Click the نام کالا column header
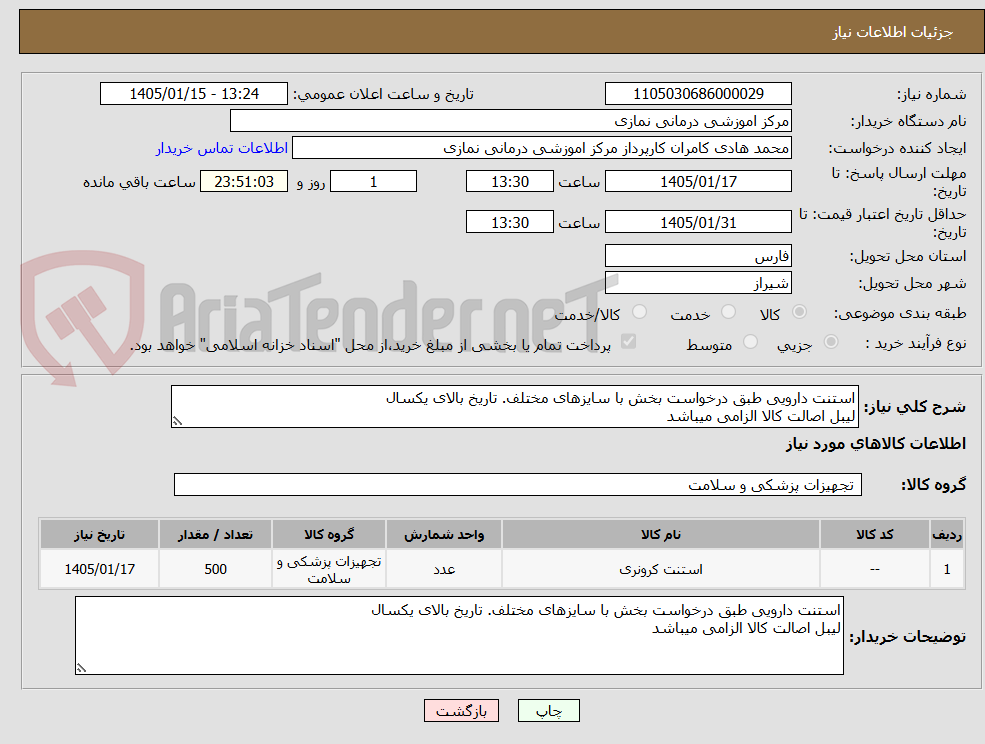985x744 pixels. click(x=660, y=534)
